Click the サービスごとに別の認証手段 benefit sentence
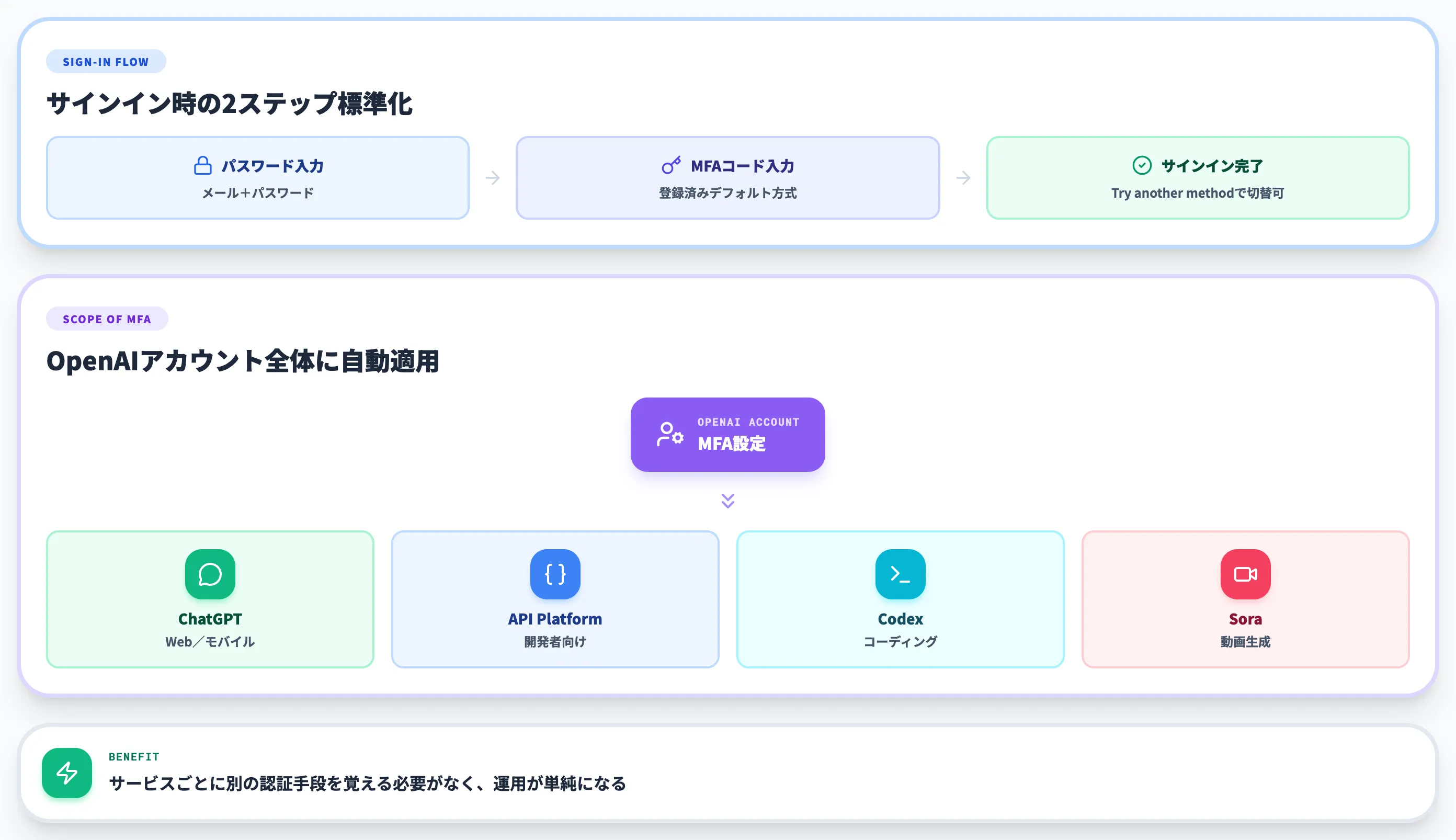 point(368,784)
